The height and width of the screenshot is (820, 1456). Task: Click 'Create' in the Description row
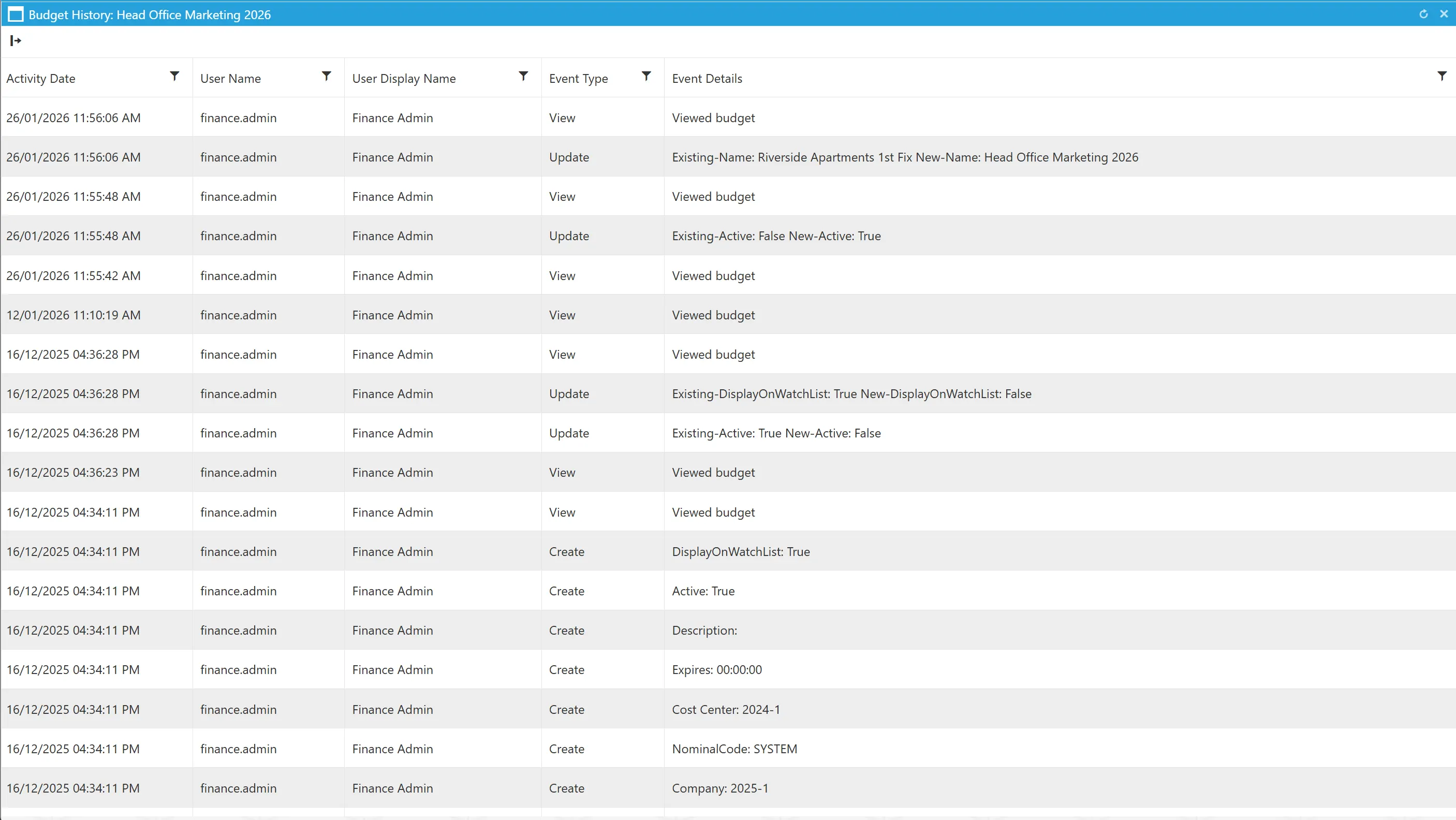pos(566,631)
